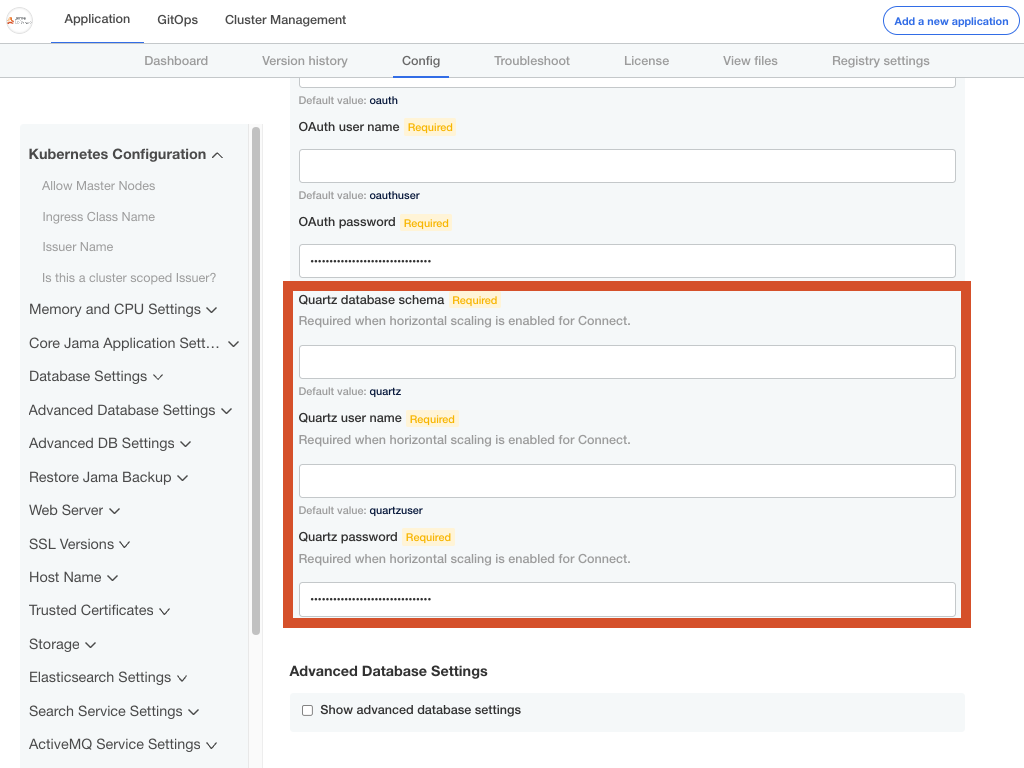The width and height of the screenshot is (1024, 768).
Task: Click the 'Quartz database schema' label
Action: click(371, 300)
